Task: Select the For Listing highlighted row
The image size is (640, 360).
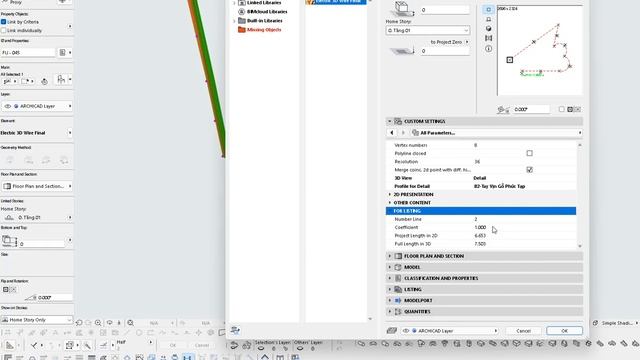Action: click(x=481, y=211)
